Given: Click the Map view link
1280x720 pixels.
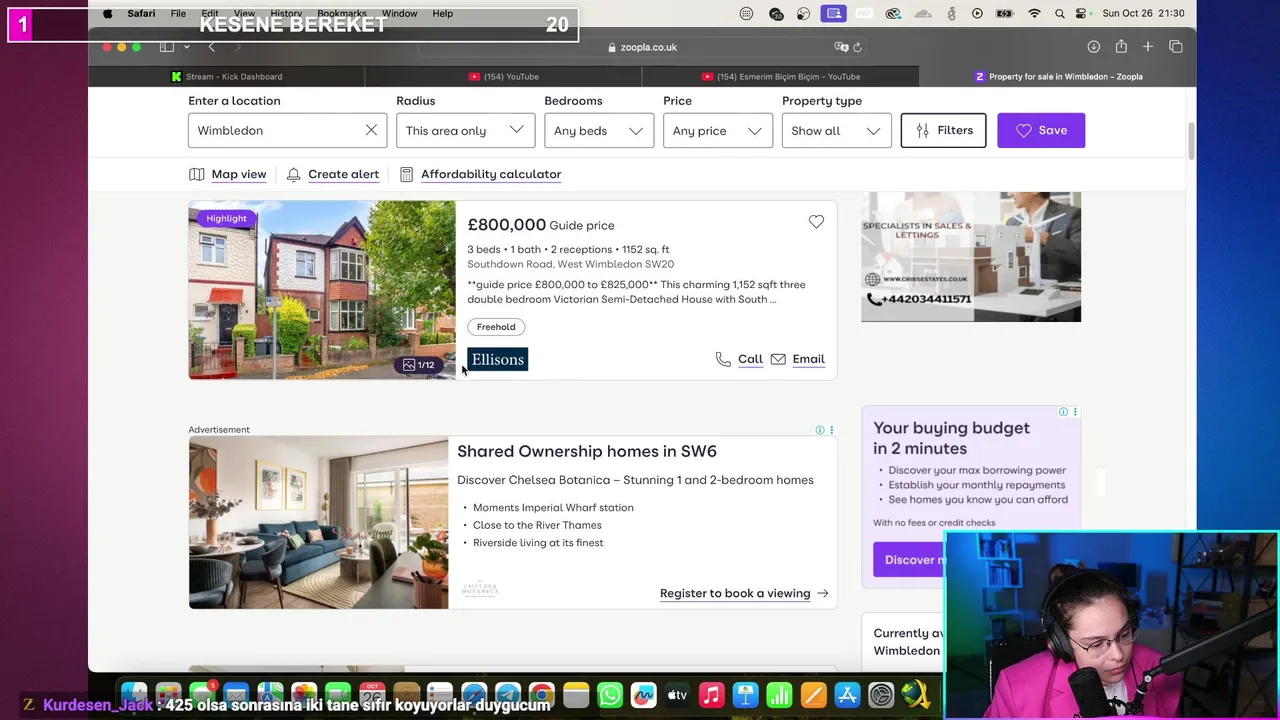Looking at the screenshot, I should (x=239, y=174).
